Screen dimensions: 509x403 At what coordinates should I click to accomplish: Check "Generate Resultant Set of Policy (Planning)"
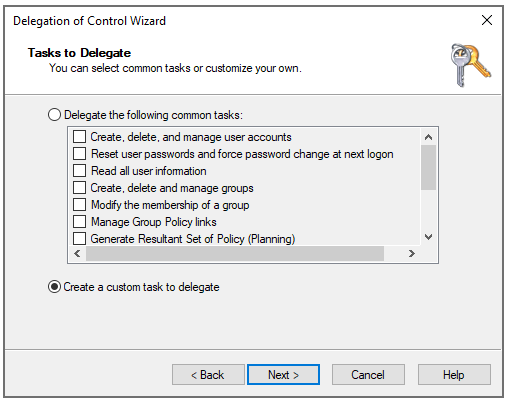click(79, 239)
